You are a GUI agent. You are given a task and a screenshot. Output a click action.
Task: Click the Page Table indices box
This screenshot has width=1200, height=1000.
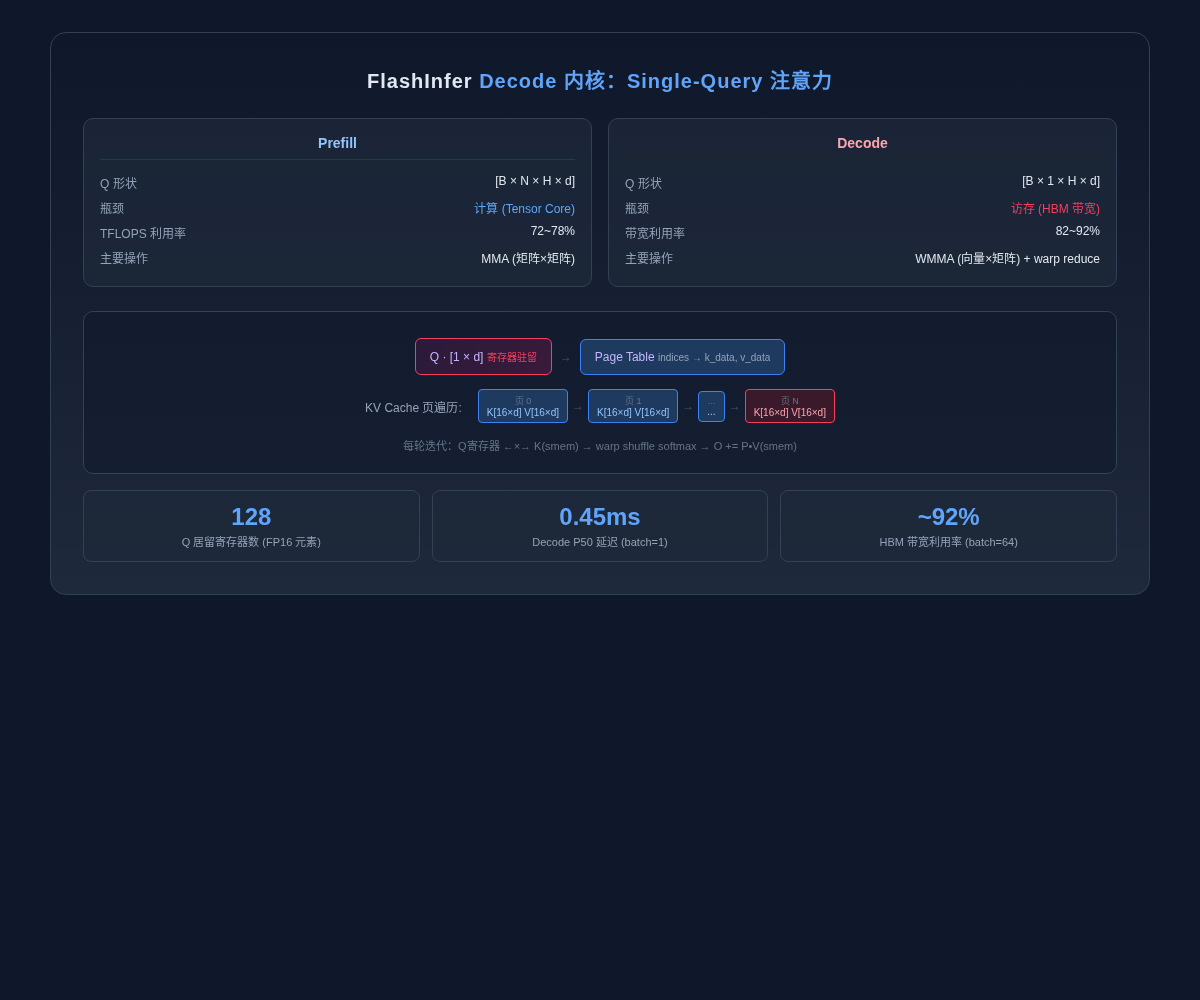(x=682, y=357)
